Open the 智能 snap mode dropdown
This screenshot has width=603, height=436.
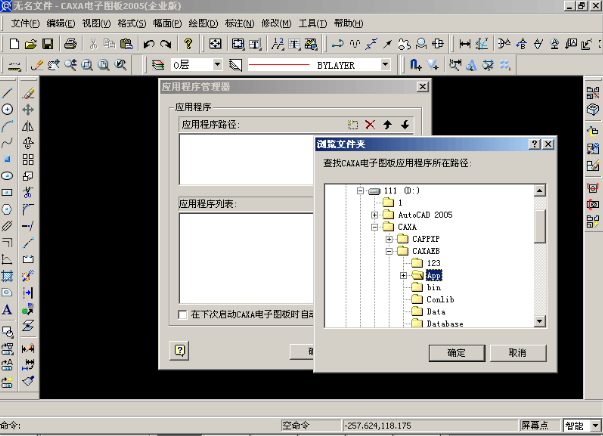595,425
